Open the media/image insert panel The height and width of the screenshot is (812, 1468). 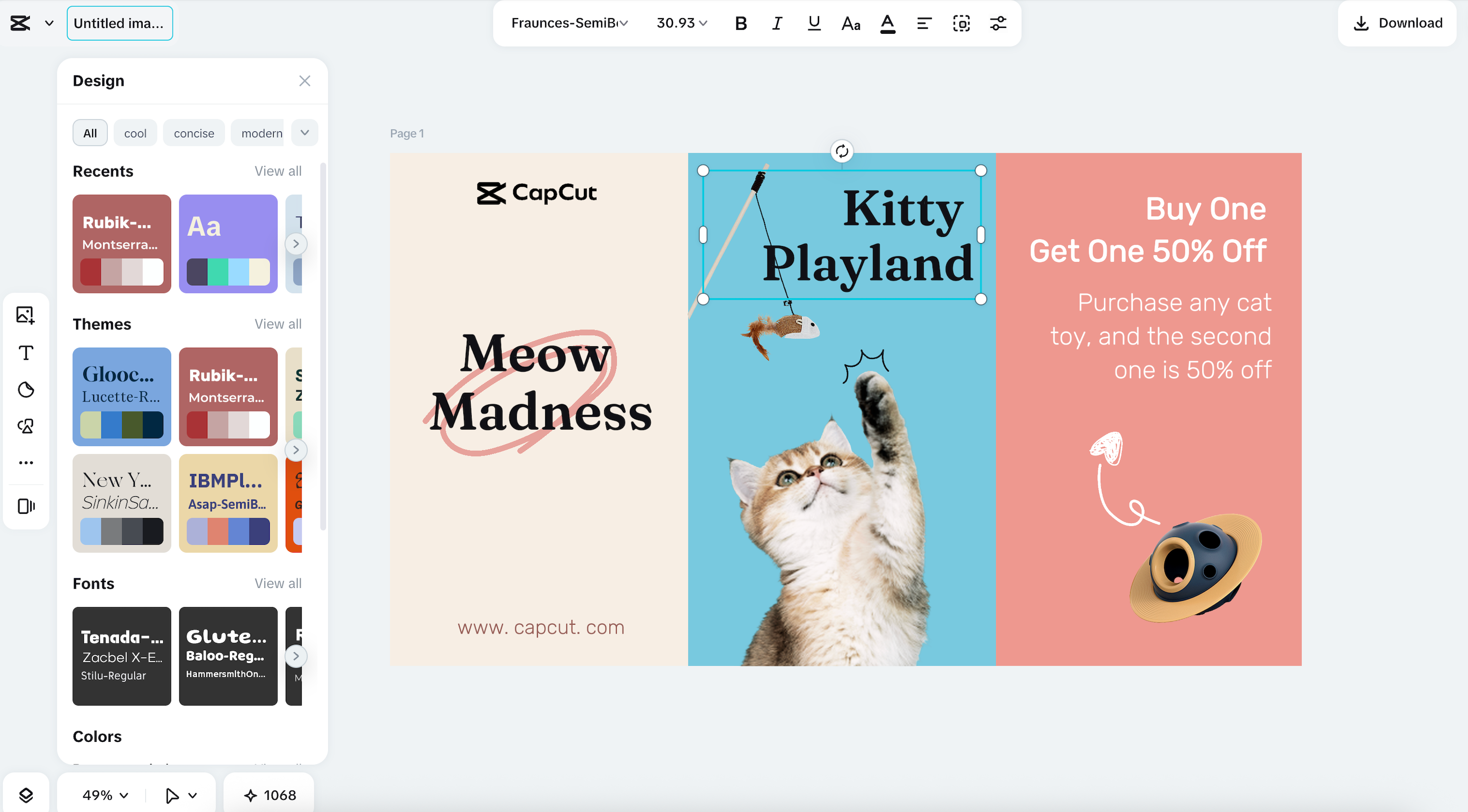click(x=25, y=314)
